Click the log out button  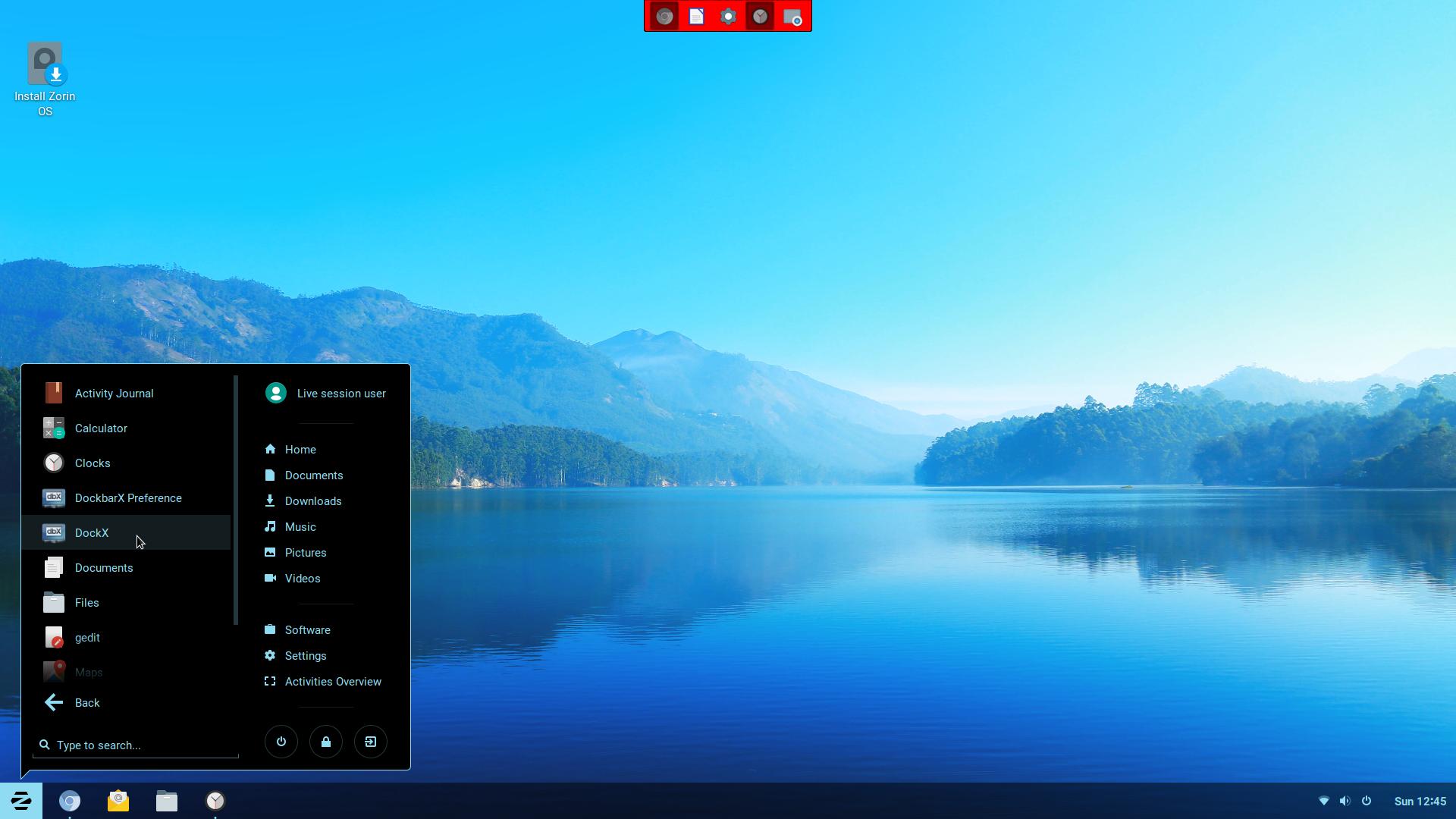click(371, 742)
